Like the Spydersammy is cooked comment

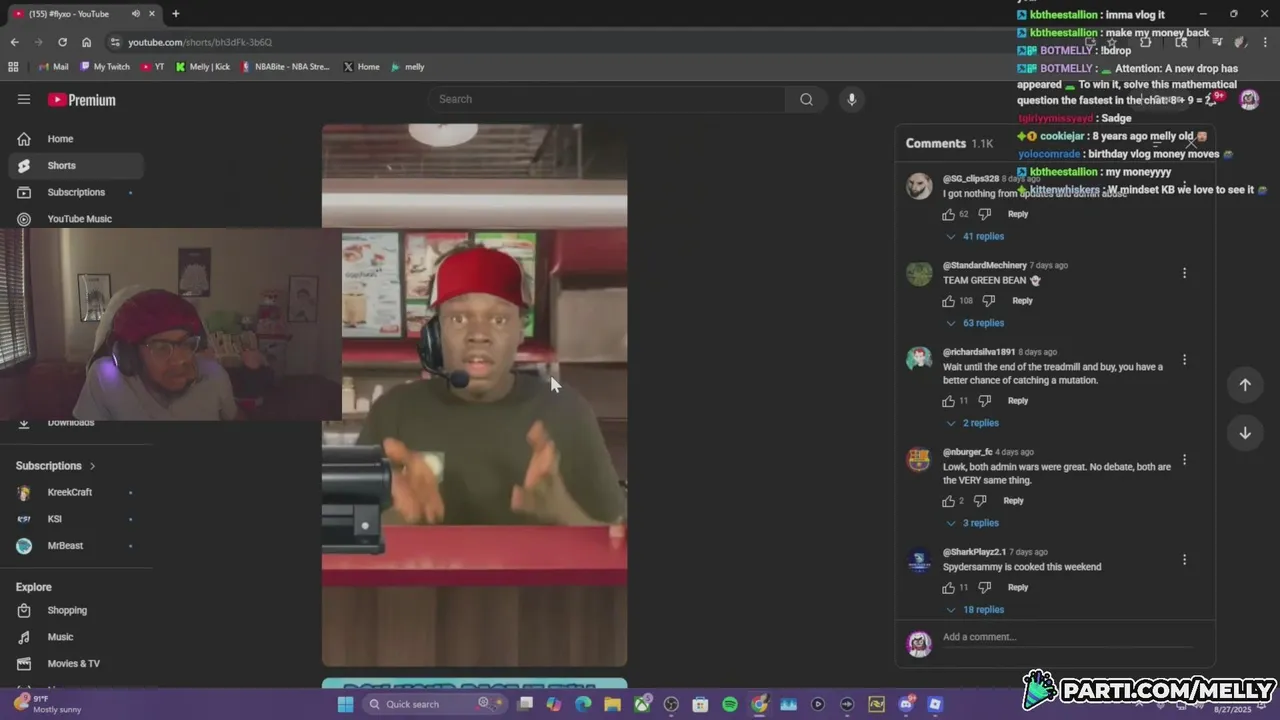(948, 588)
